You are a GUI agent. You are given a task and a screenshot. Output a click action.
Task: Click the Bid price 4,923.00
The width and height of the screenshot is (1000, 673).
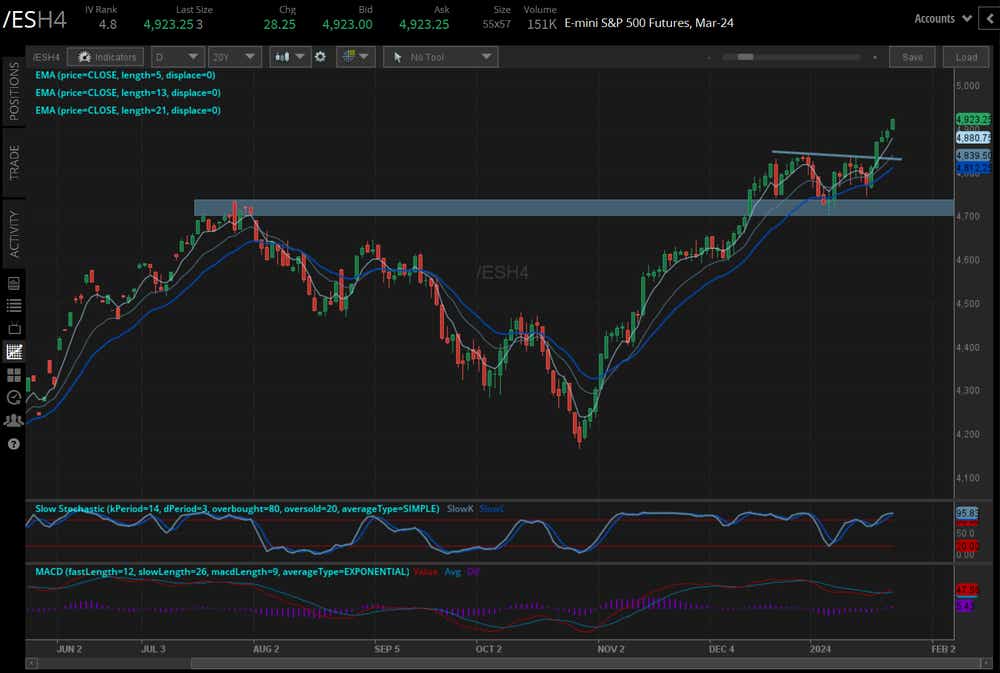pyautogui.click(x=347, y=24)
